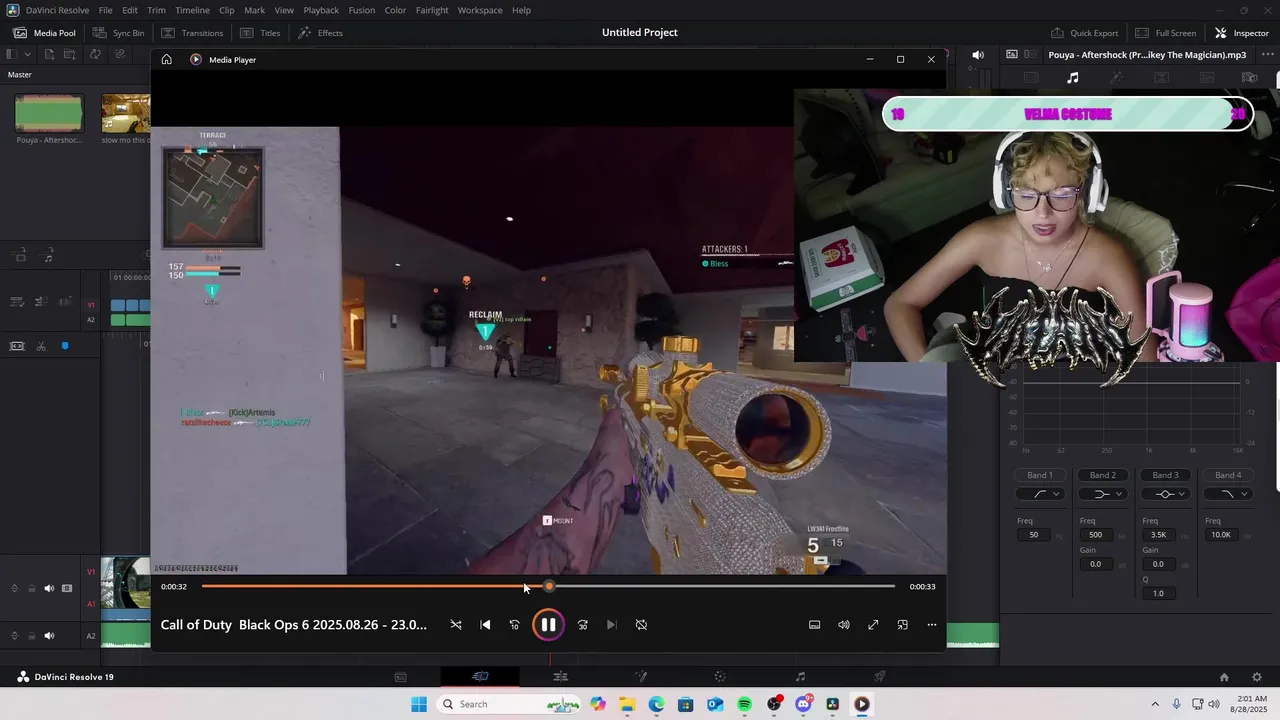Skip forward 30 seconds in Media Player

point(582,625)
